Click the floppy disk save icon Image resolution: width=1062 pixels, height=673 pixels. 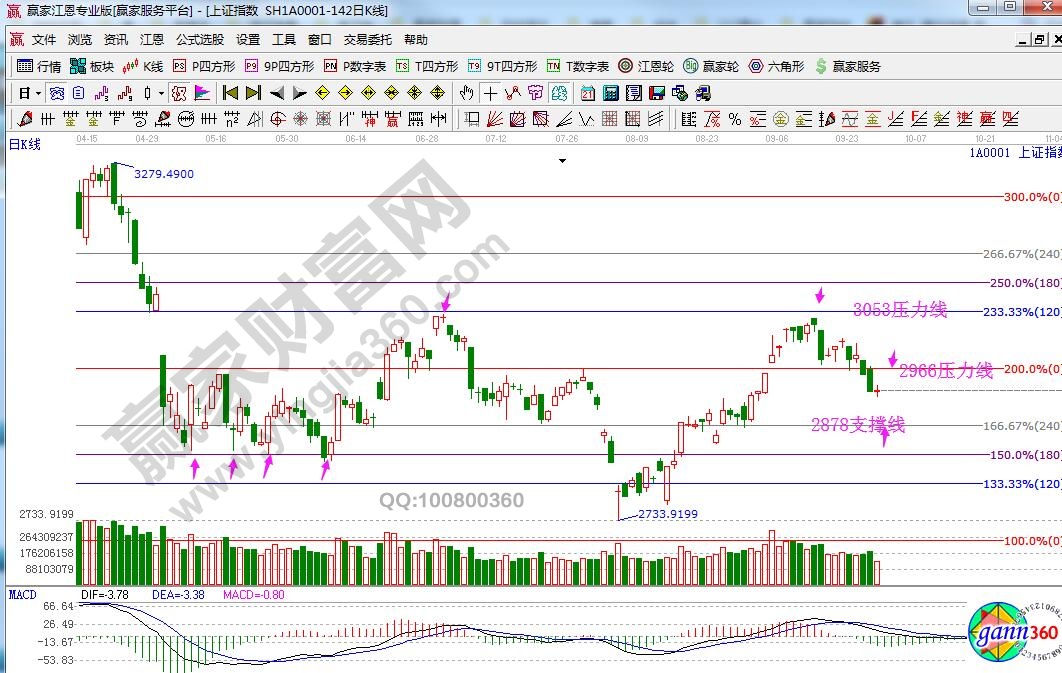tap(657, 93)
